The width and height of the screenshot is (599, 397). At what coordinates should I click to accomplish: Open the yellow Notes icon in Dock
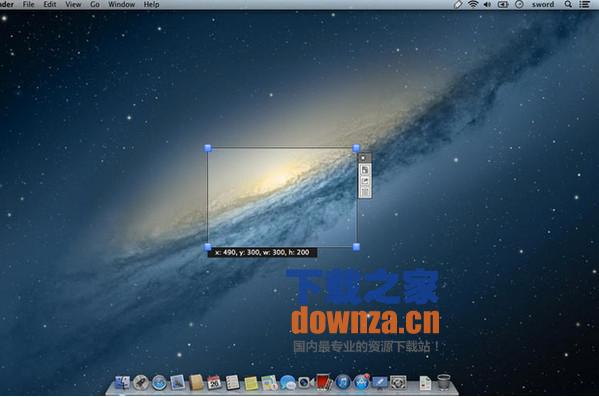(251, 383)
